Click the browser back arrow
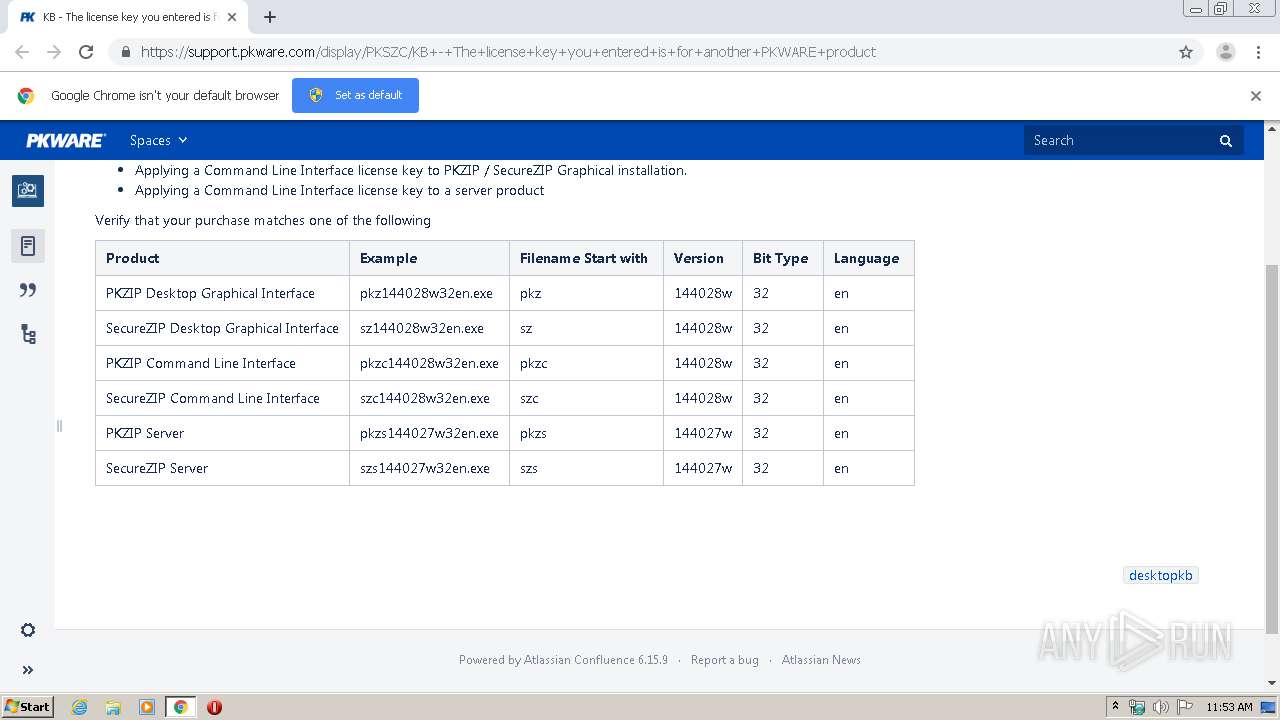1280x720 pixels. coord(22,52)
